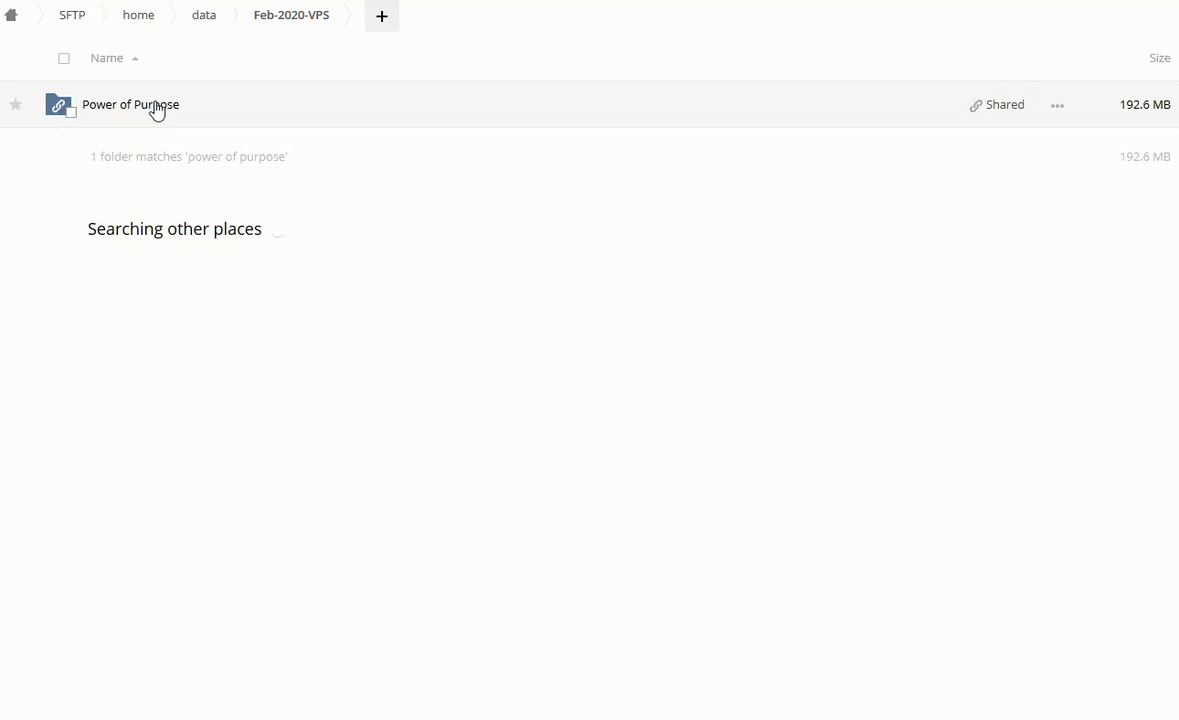Click the plus button after the breadcrumb
Image resolution: width=1179 pixels, height=720 pixels.
coord(381,16)
